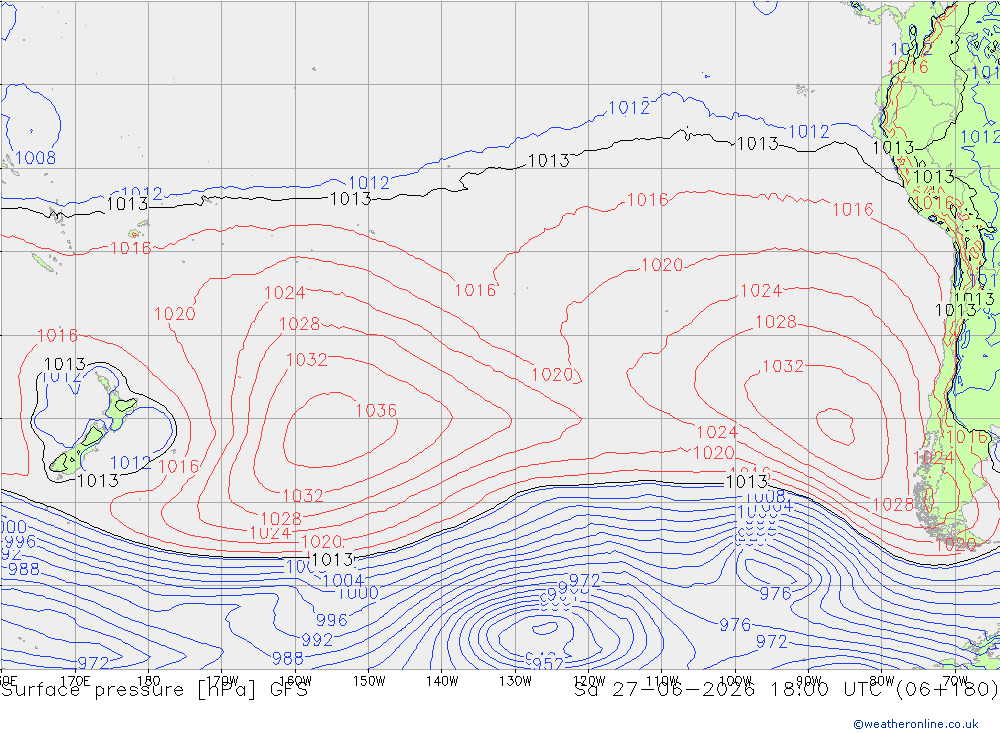Click the blue 952 low-pressure label

pyautogui.click(x=548, y=663)
